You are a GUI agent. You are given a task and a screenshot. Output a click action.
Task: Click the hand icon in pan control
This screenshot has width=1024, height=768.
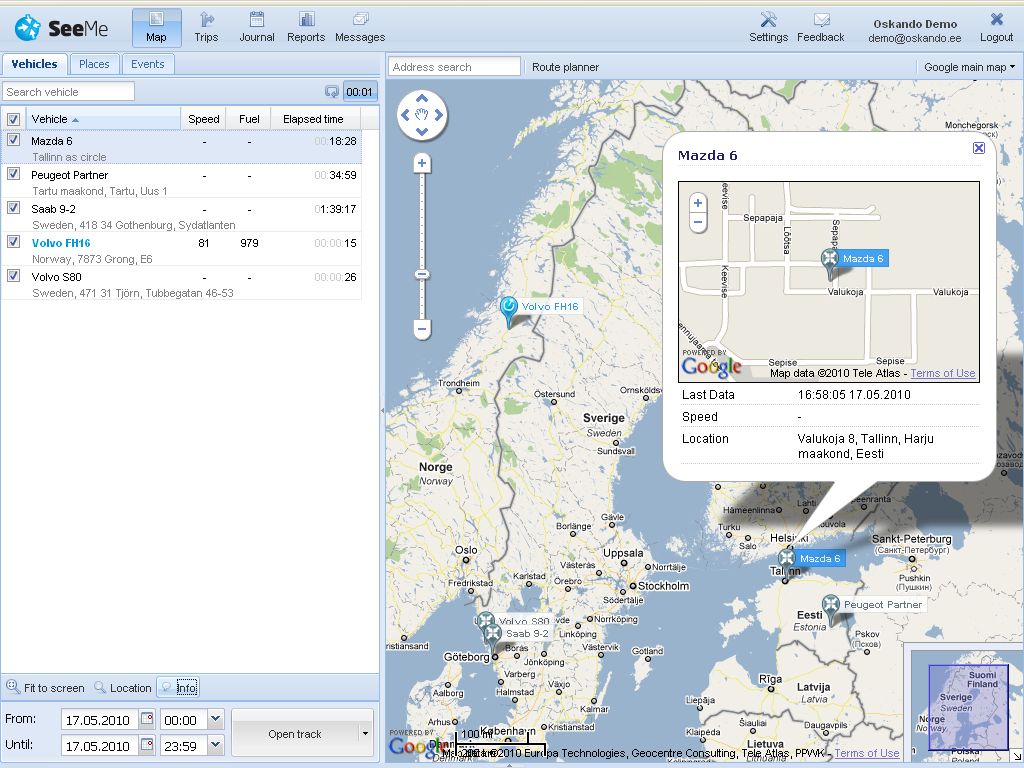[422, 115]
